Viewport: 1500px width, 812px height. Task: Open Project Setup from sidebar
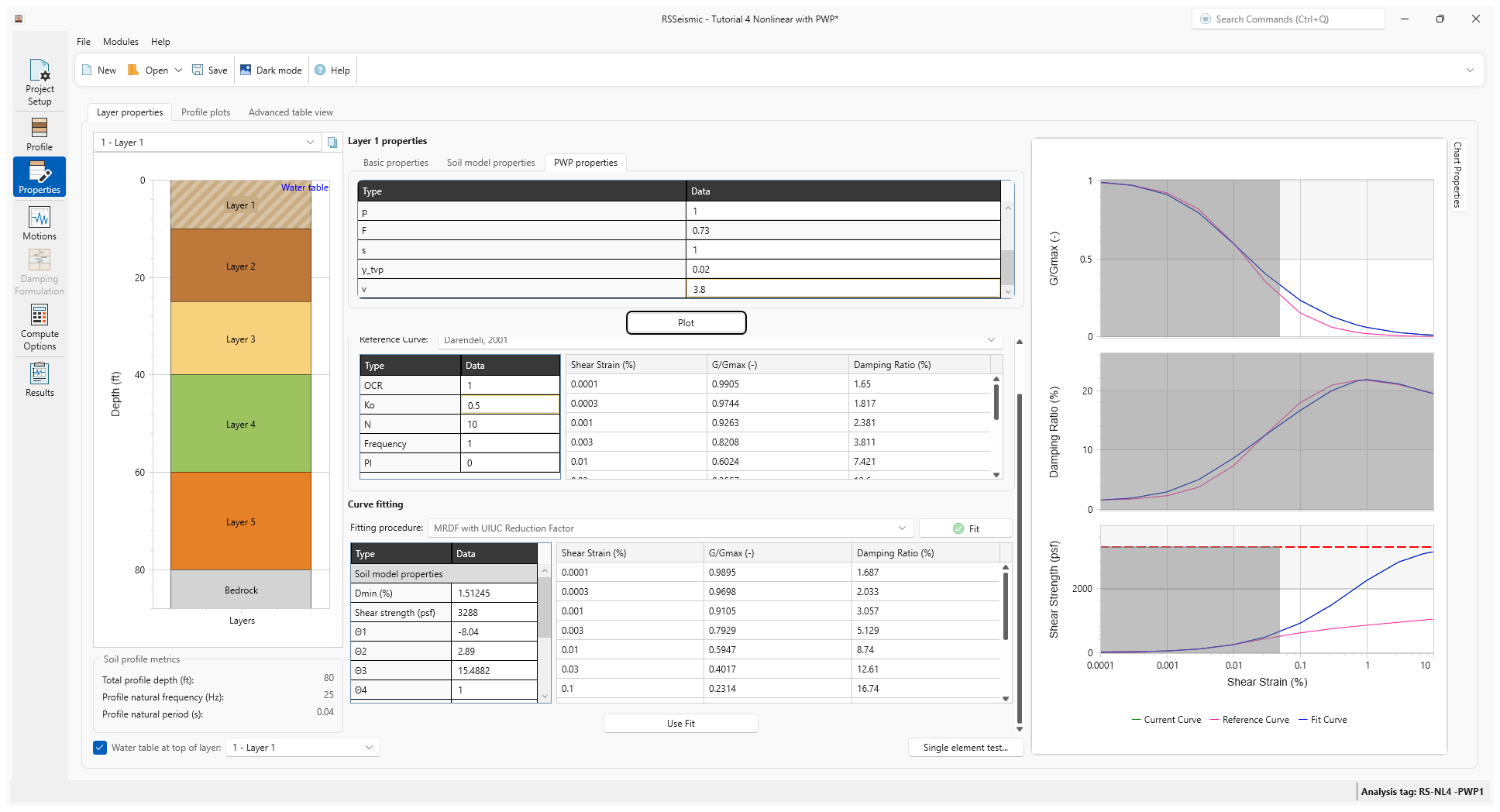point(40,82)
